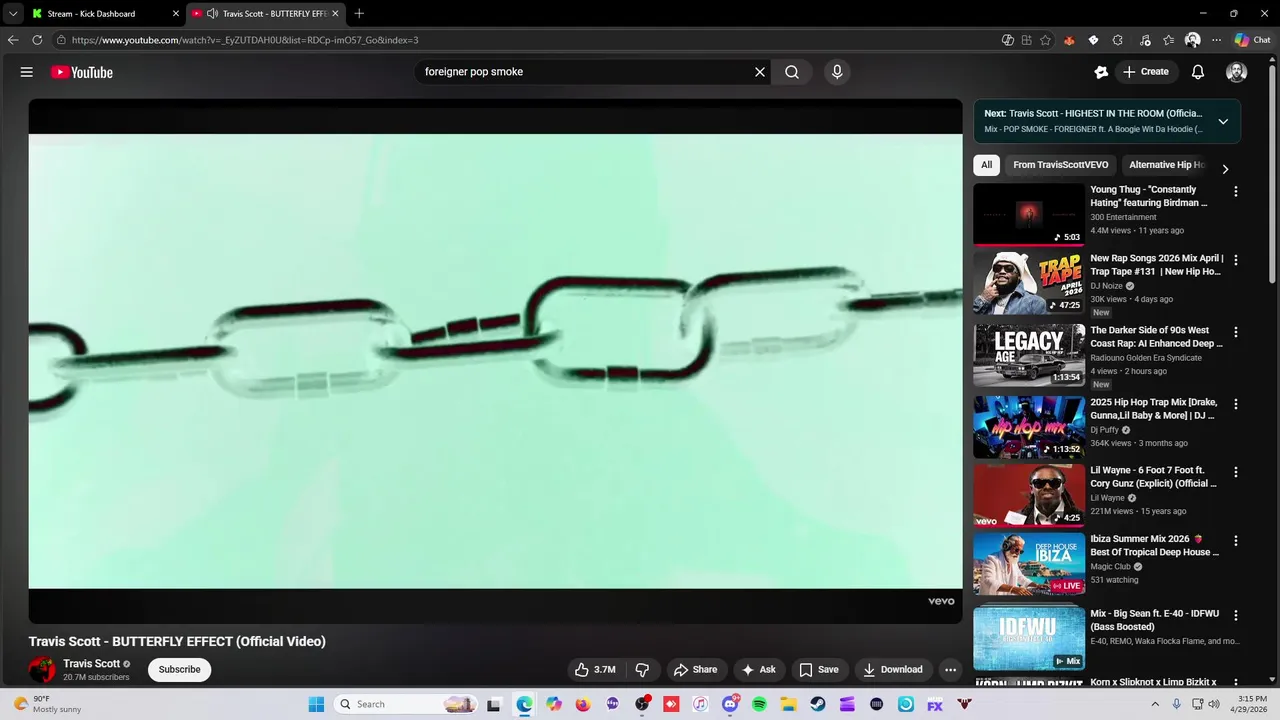1280x720 pixels.
Task: Click the browser address bar URL
Action: [x=245, y=40]
